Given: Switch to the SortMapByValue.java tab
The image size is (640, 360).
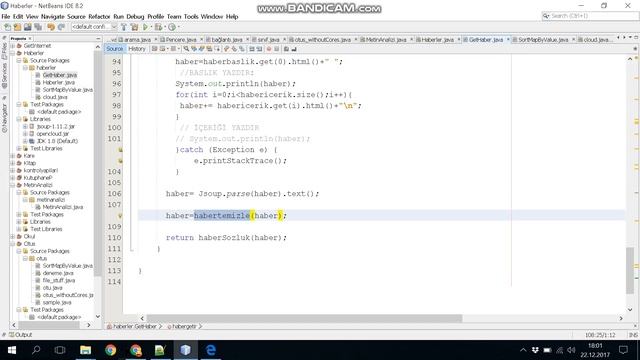Looking at the screenshot, I should pyautogui.click(x=543, y=40).
